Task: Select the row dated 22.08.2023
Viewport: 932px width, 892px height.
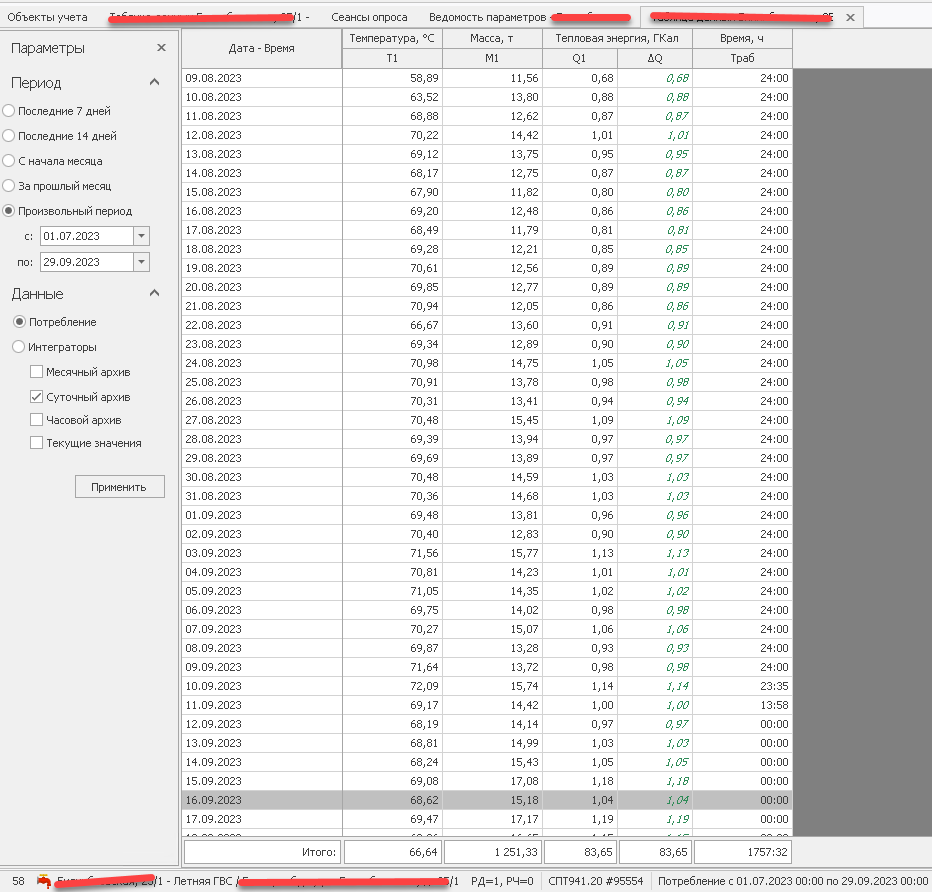Action: tap(487, 325)
